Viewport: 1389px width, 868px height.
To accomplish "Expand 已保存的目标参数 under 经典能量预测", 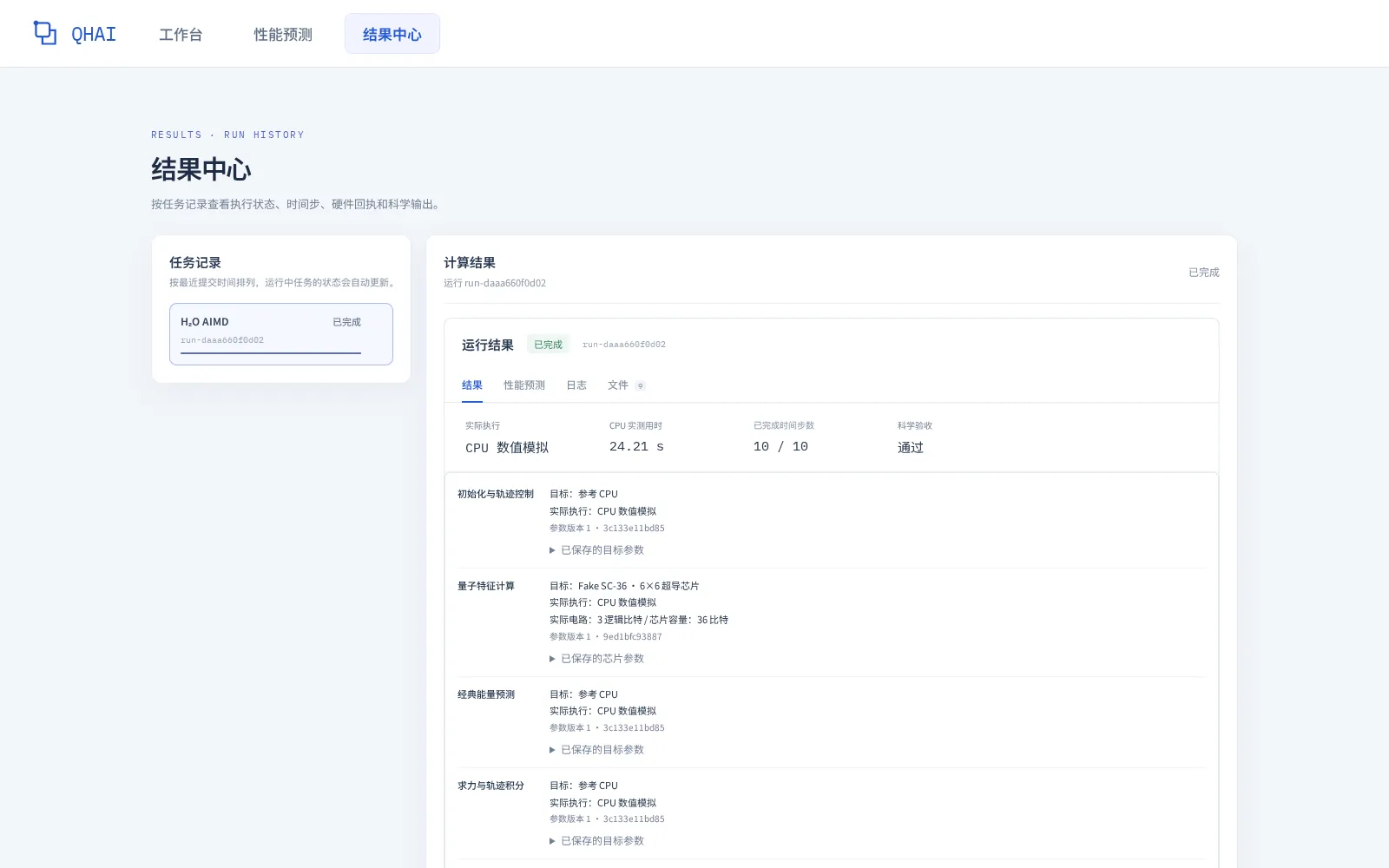I will tap(597, 750).
